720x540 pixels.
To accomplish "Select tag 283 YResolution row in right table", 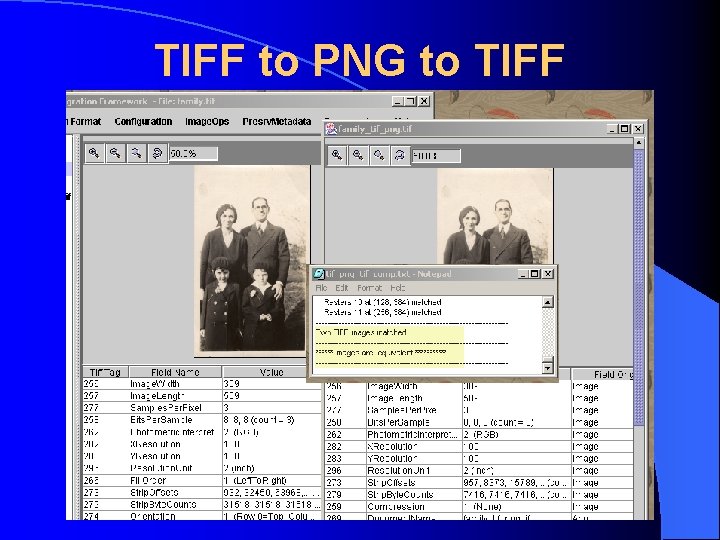I will (x=479, y=458).
